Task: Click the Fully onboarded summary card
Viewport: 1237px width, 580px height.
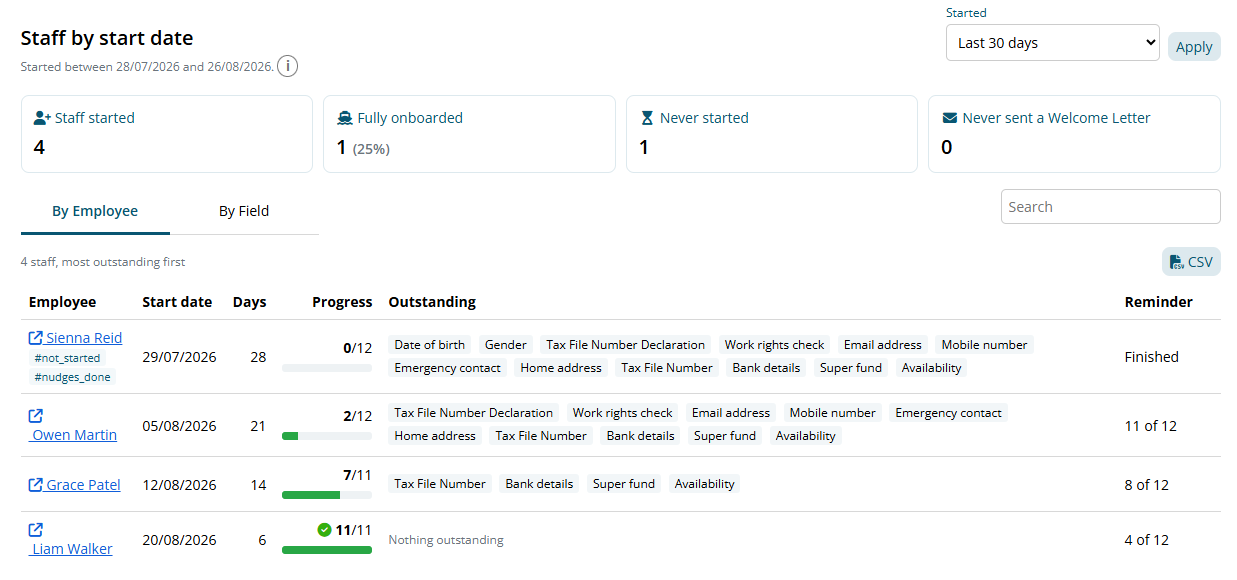Action: (x=469, y=134)
